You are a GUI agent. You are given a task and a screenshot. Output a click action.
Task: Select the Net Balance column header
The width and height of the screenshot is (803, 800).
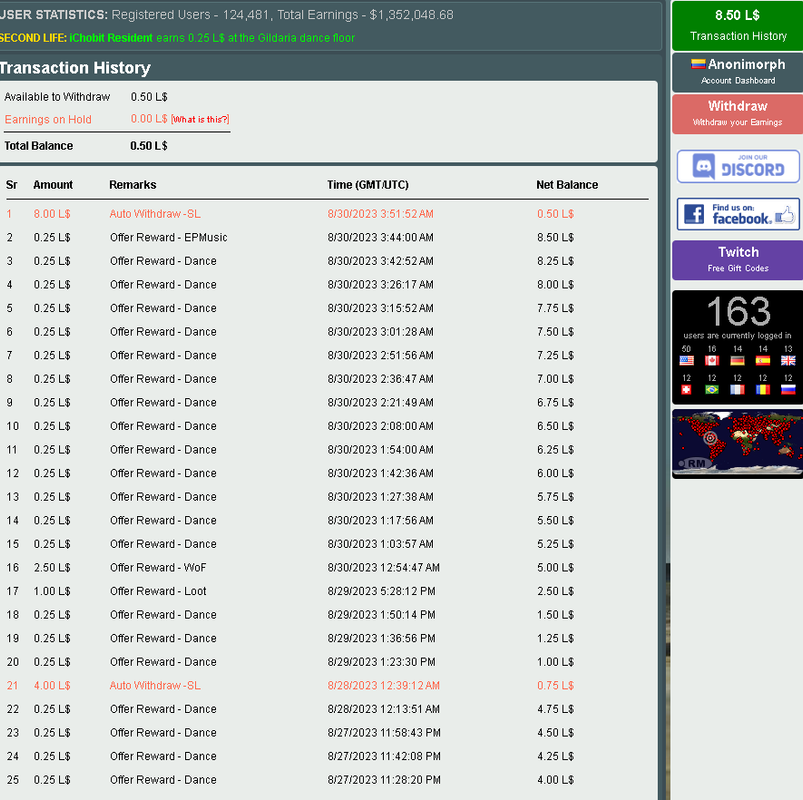(x=567, y=185)
